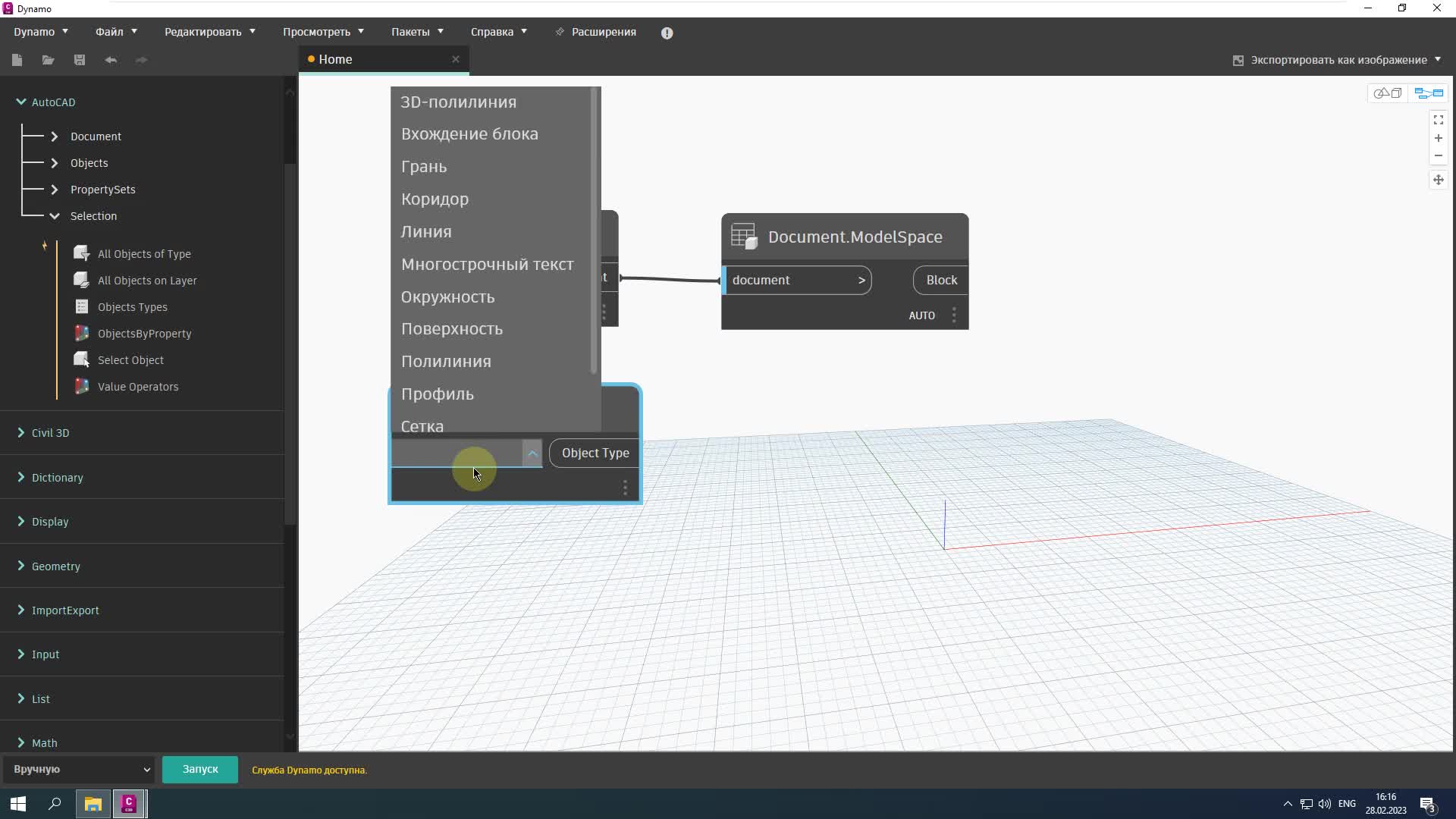Viewport: 1456px width, 819px height.
Task: Select Полилиния in the dropdown list
Action: coord(446,361)
